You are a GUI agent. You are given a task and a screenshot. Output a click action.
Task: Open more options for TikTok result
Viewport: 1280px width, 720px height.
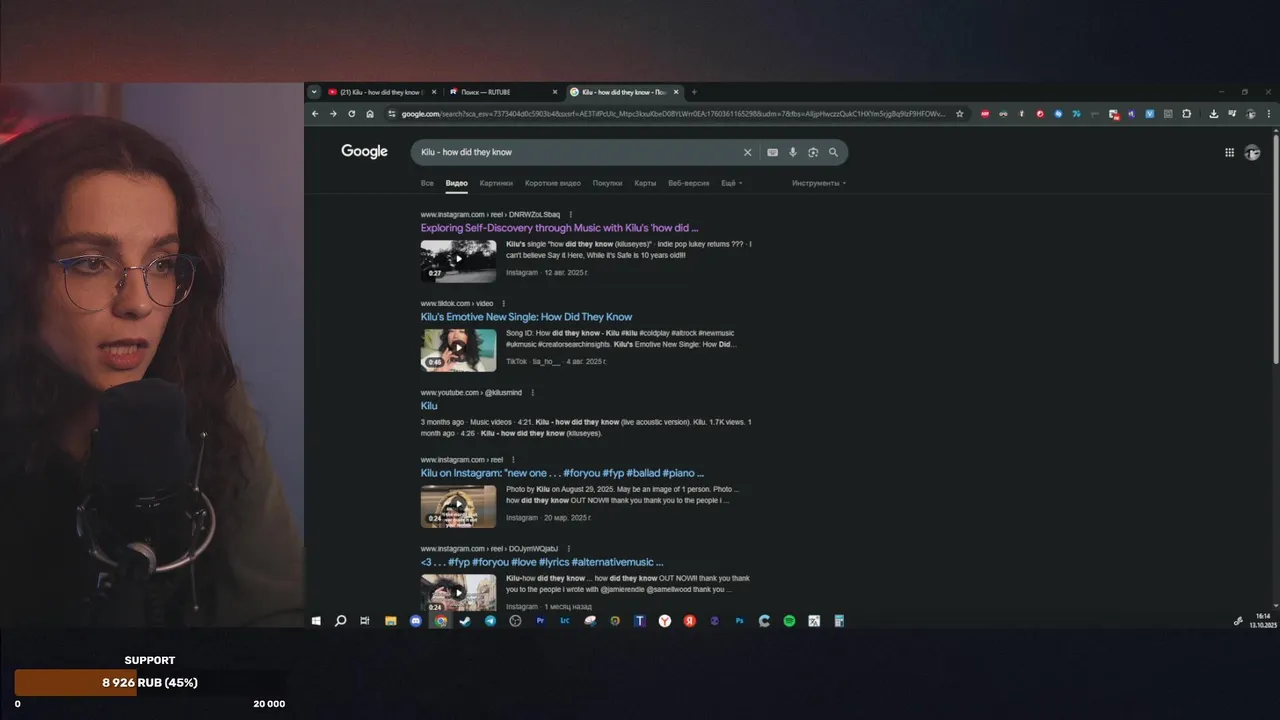point(503,303)
